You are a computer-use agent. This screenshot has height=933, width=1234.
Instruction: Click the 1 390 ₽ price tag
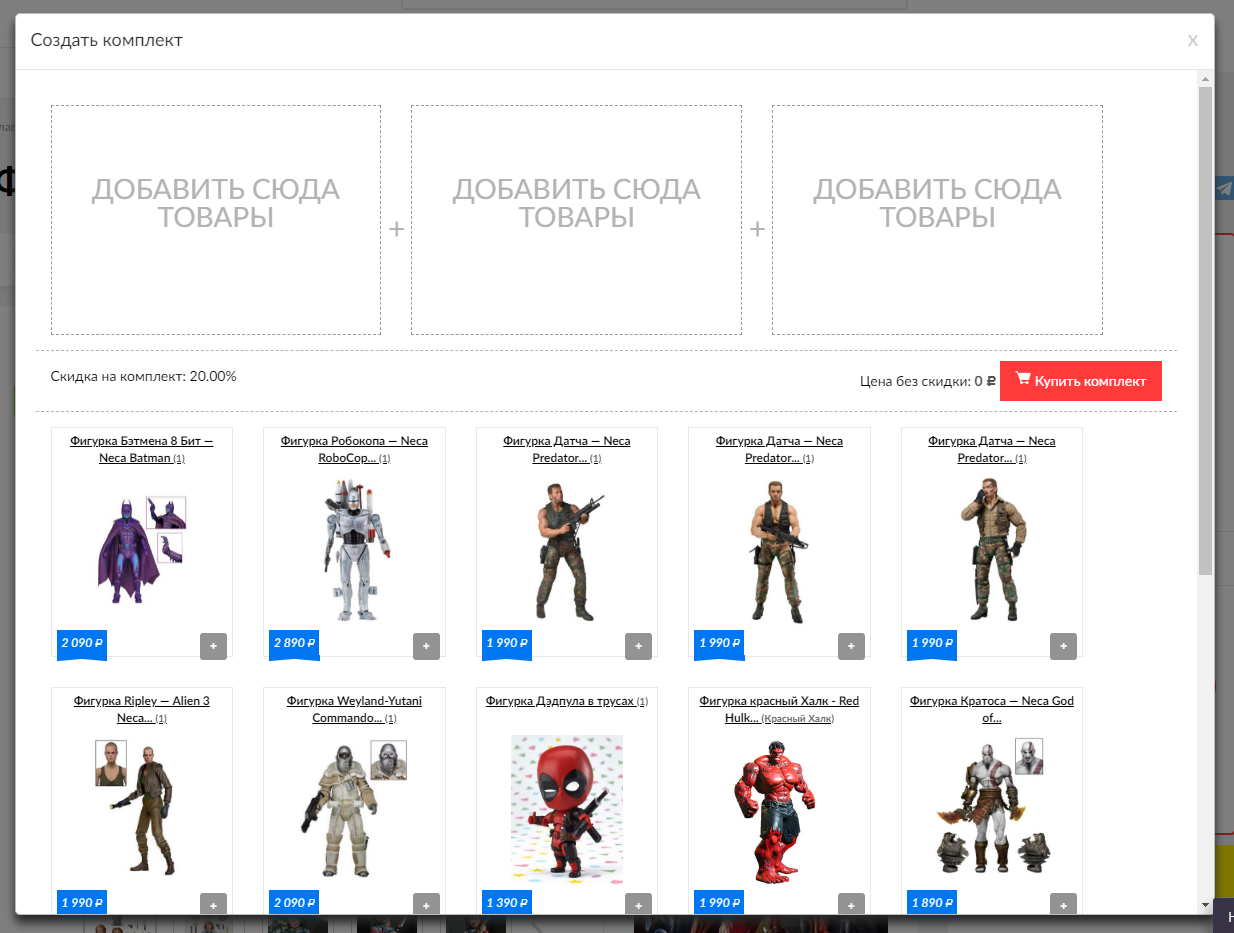click(507, 903)
